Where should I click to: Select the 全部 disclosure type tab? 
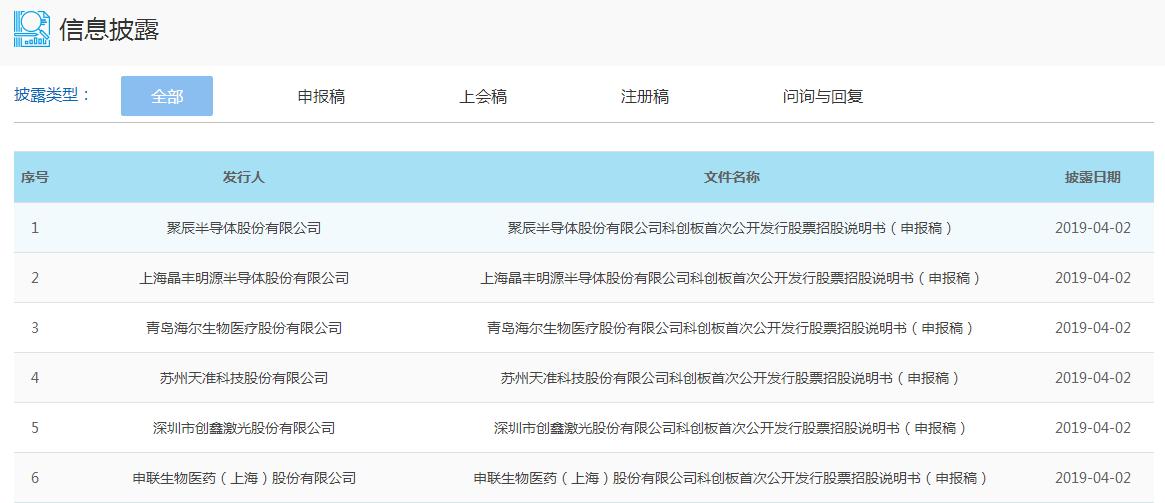[167, 96]
